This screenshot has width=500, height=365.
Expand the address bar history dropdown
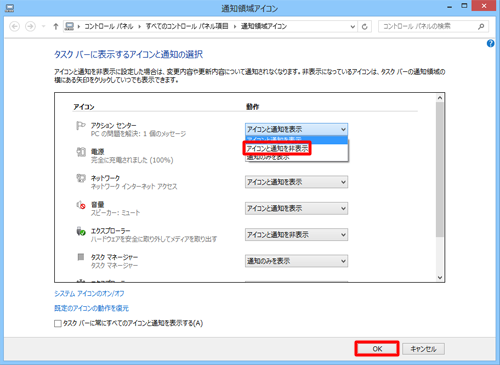click(x=353, y=27)
